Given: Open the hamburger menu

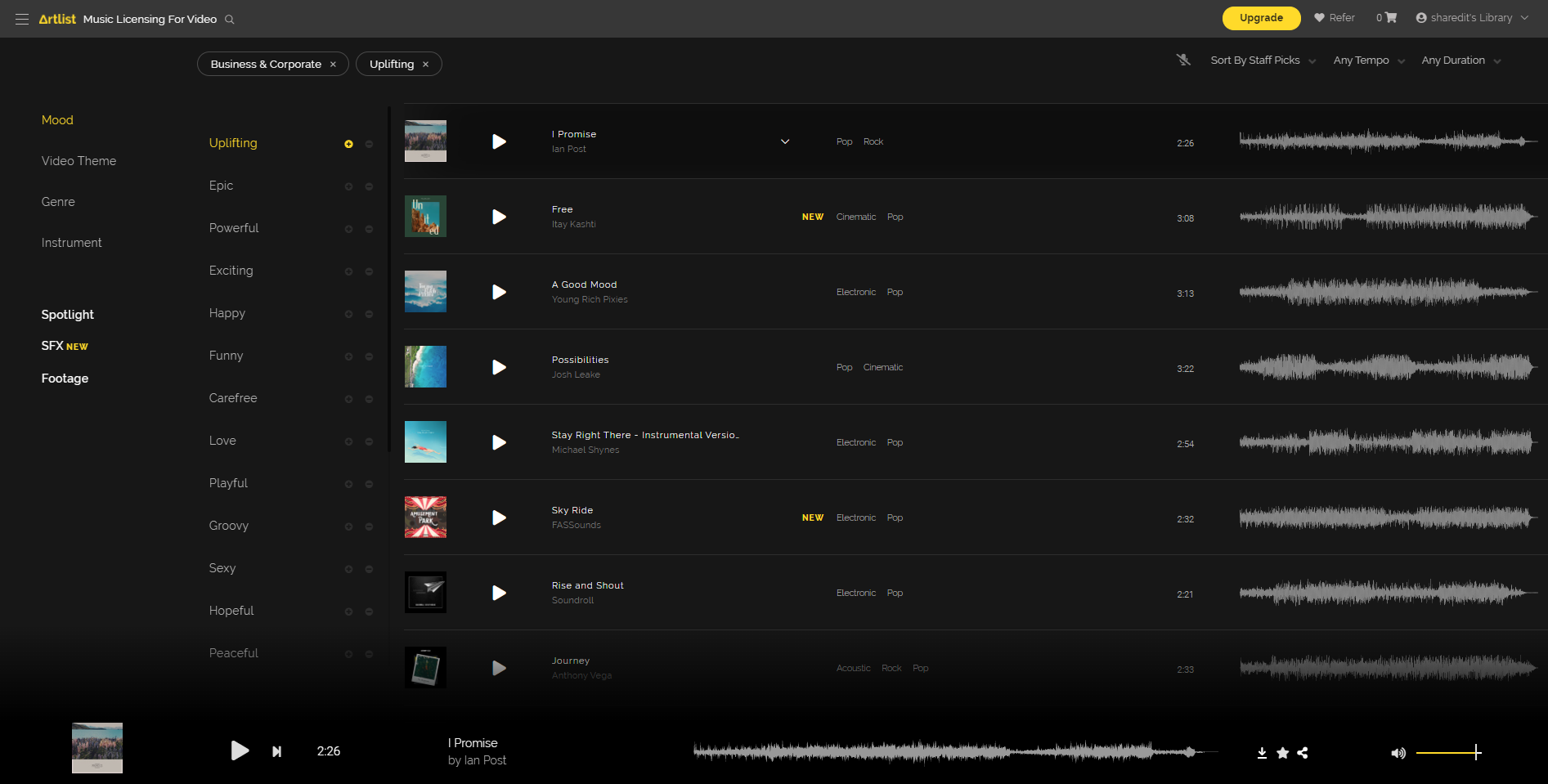Looking at the screenshot, I should (22, 19).
